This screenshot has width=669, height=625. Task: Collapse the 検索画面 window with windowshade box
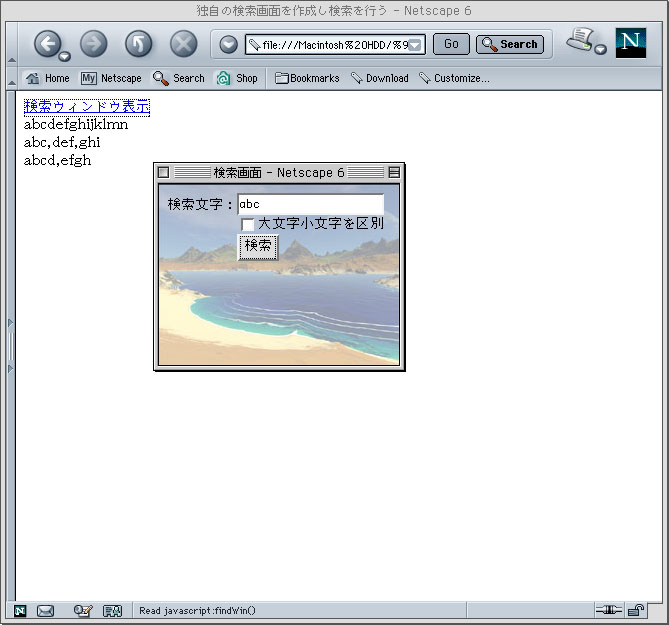click(x=394, y=172)
